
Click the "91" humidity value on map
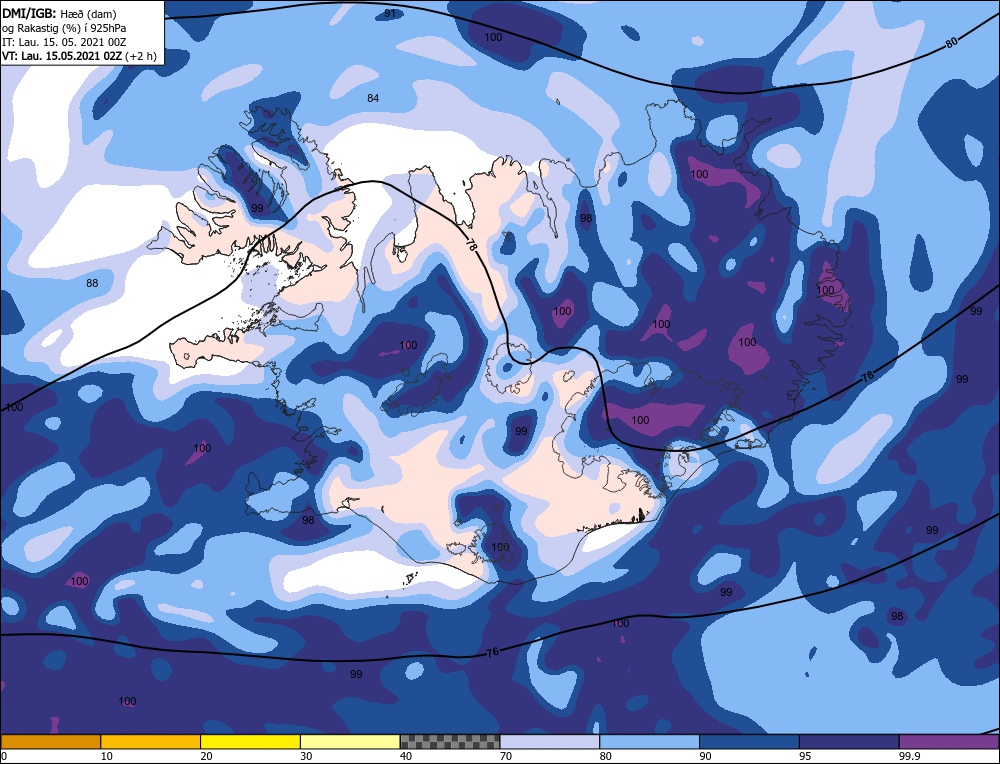coord(390,13)
